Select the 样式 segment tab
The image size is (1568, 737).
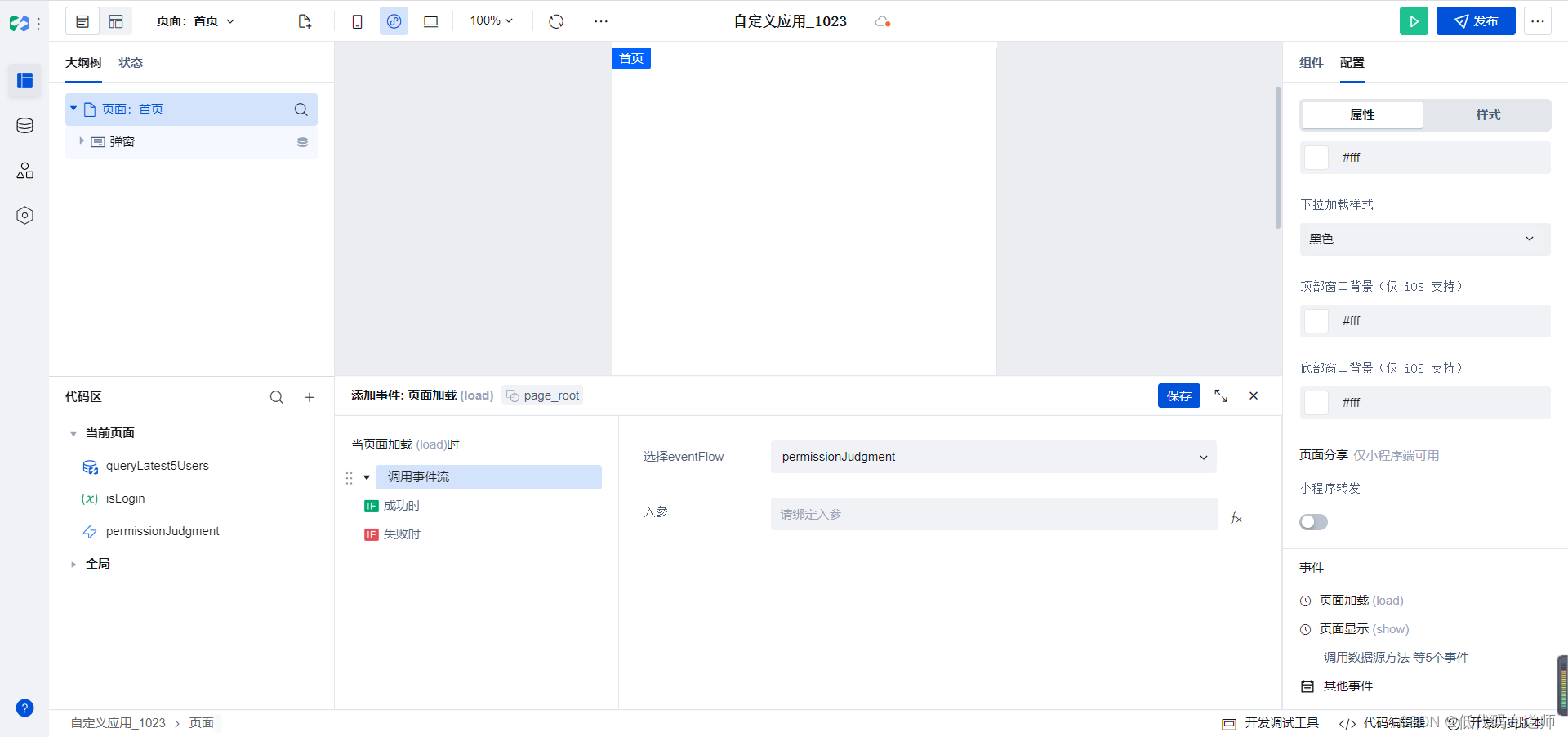click(x=1488, y=115)
